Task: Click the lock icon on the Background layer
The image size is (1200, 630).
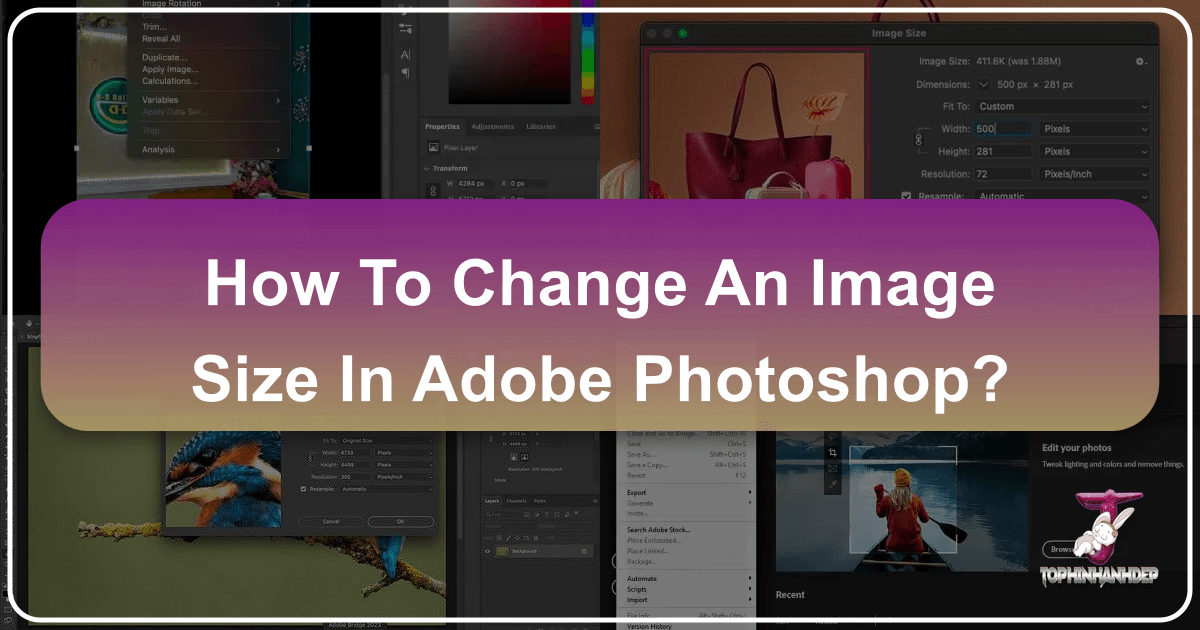Action: pos(585,551)
